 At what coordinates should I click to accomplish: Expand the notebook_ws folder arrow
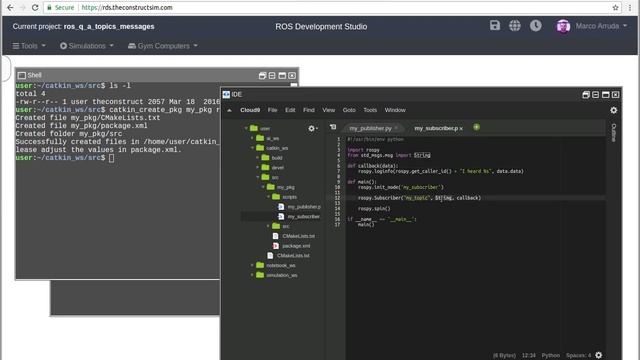click(252, 265)
